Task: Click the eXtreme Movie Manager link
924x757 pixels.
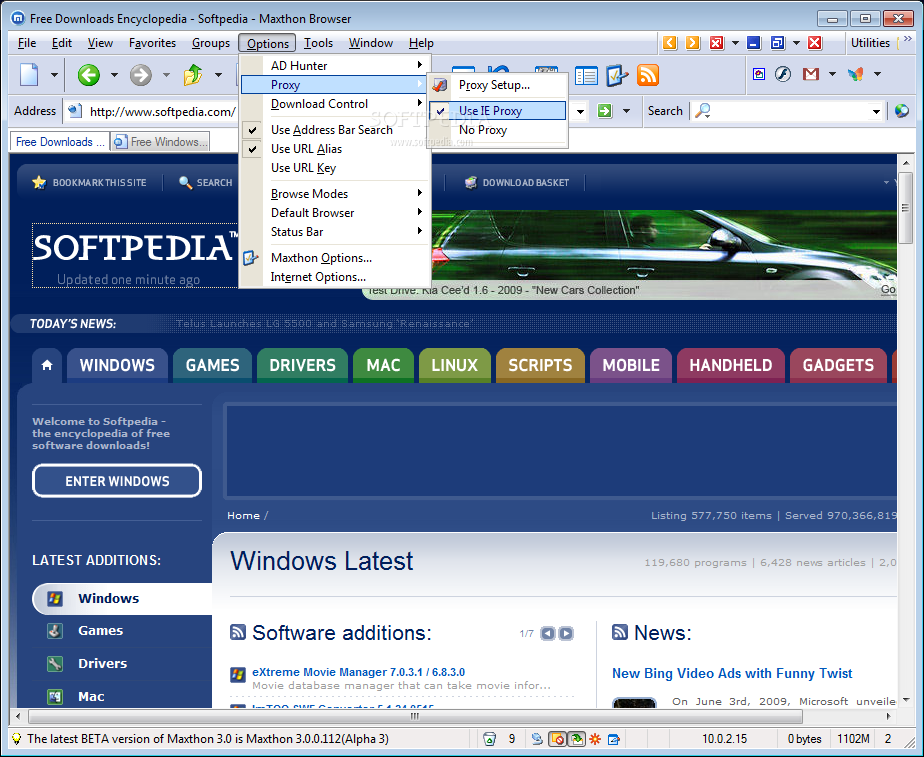Action: (358, 672)
